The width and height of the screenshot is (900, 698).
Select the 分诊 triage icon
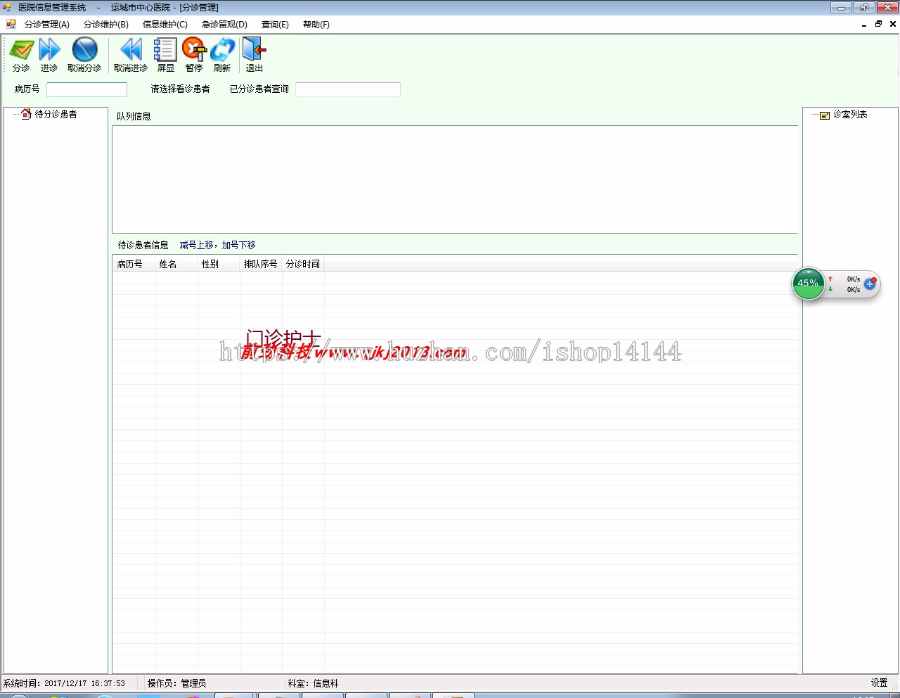tap(20, 53)
